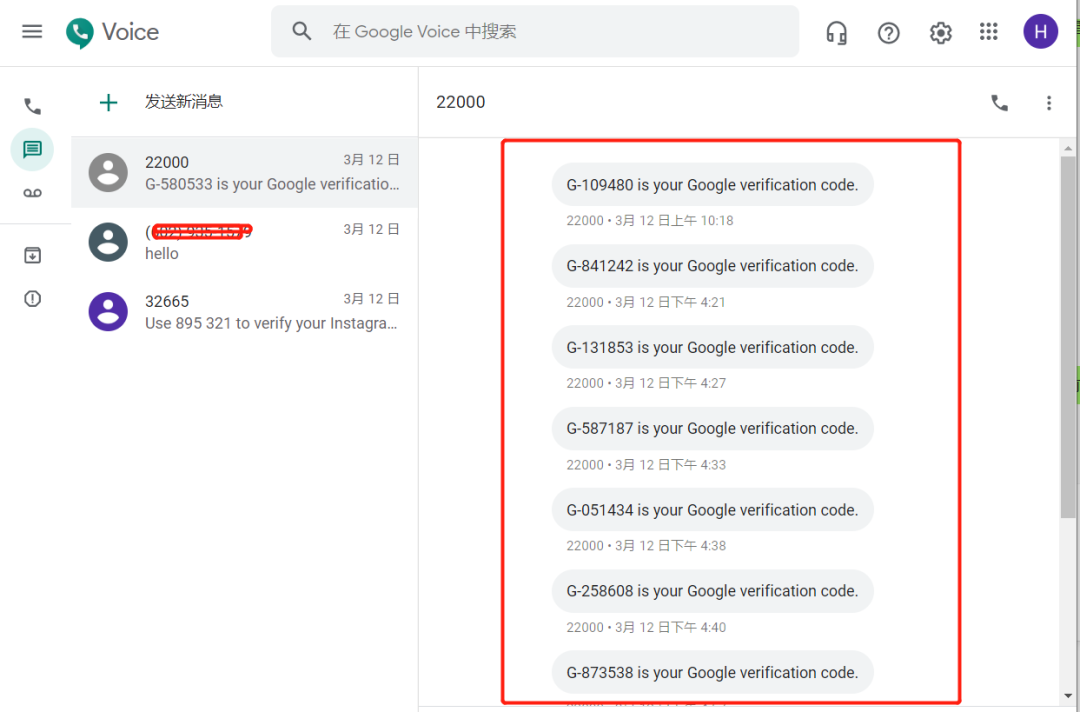Screen dimensions: 1080x712
Task: Open the Spam sidebar icon
Action: (x=32, y=299)
